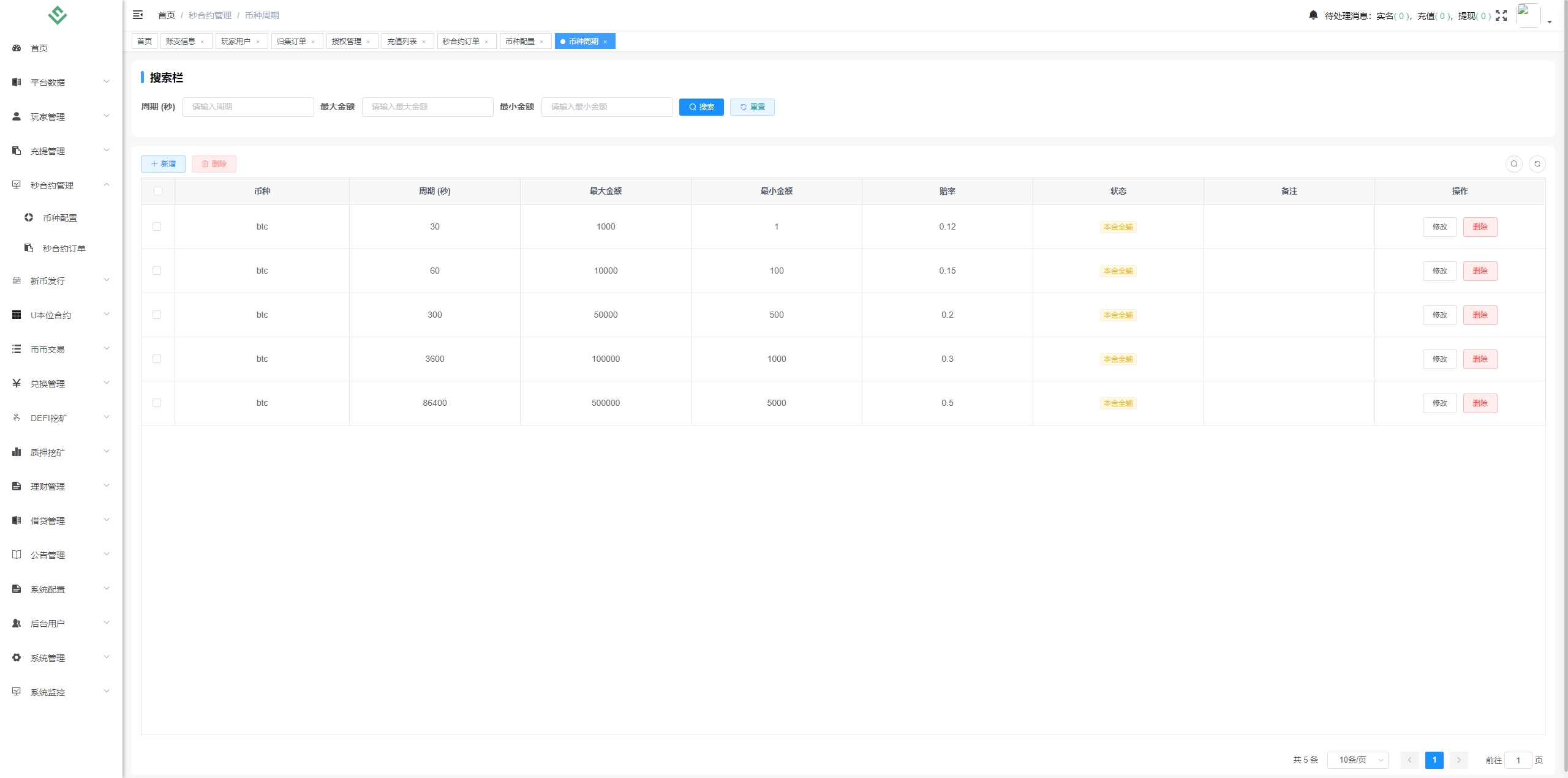
Task: Expand the 公告管理 menu chevron
Action: pos(107,554)
